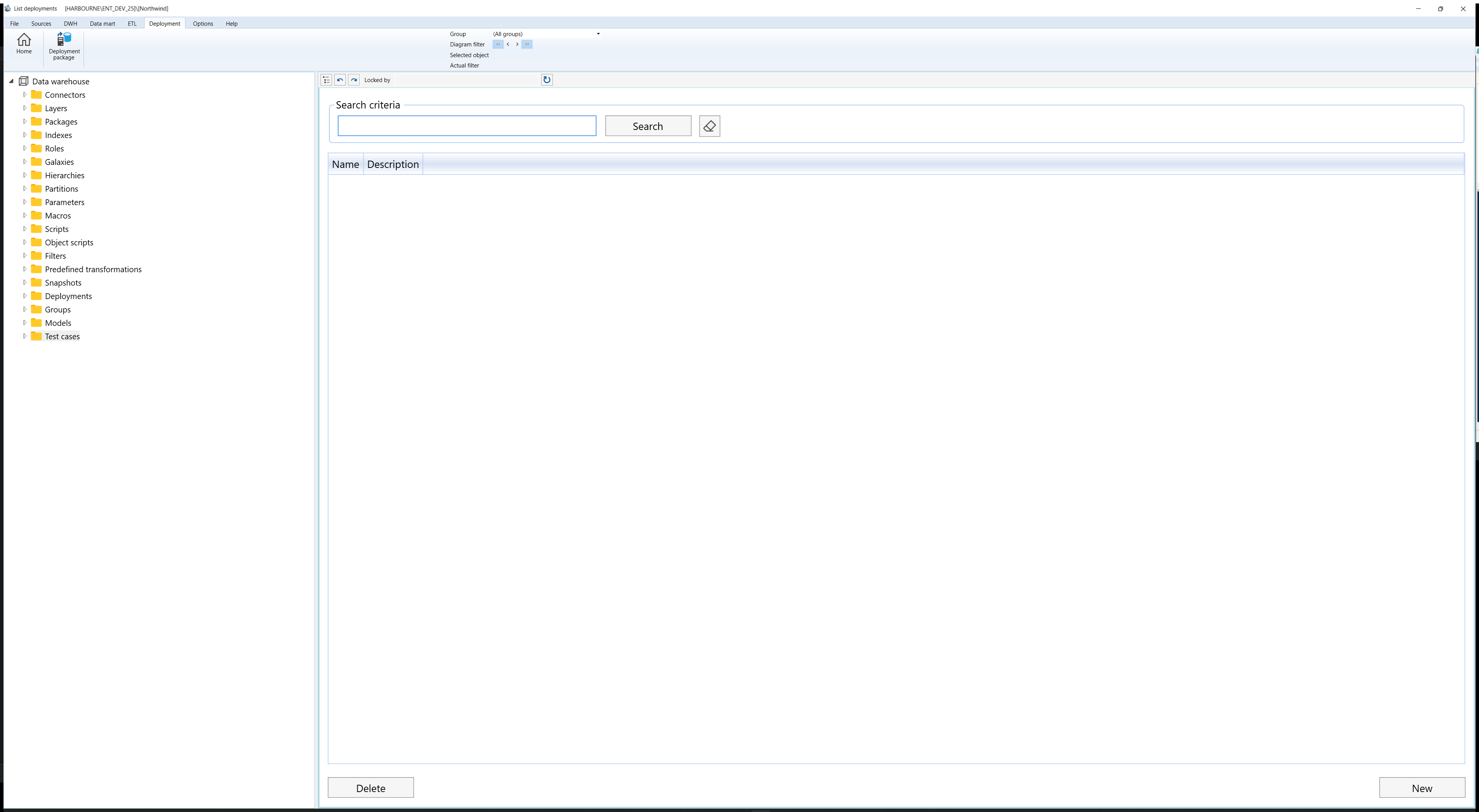This screenshot has height=812, width=1479.
Task: Refresh using the Locked by reload icon
Action: tap(547, 80)
